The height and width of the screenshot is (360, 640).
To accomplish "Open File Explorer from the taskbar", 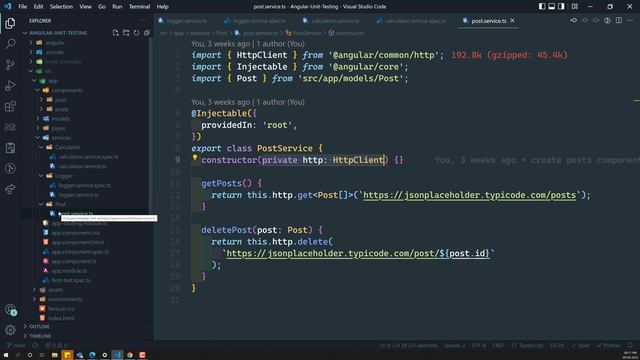I will click(x=54, y=355).
